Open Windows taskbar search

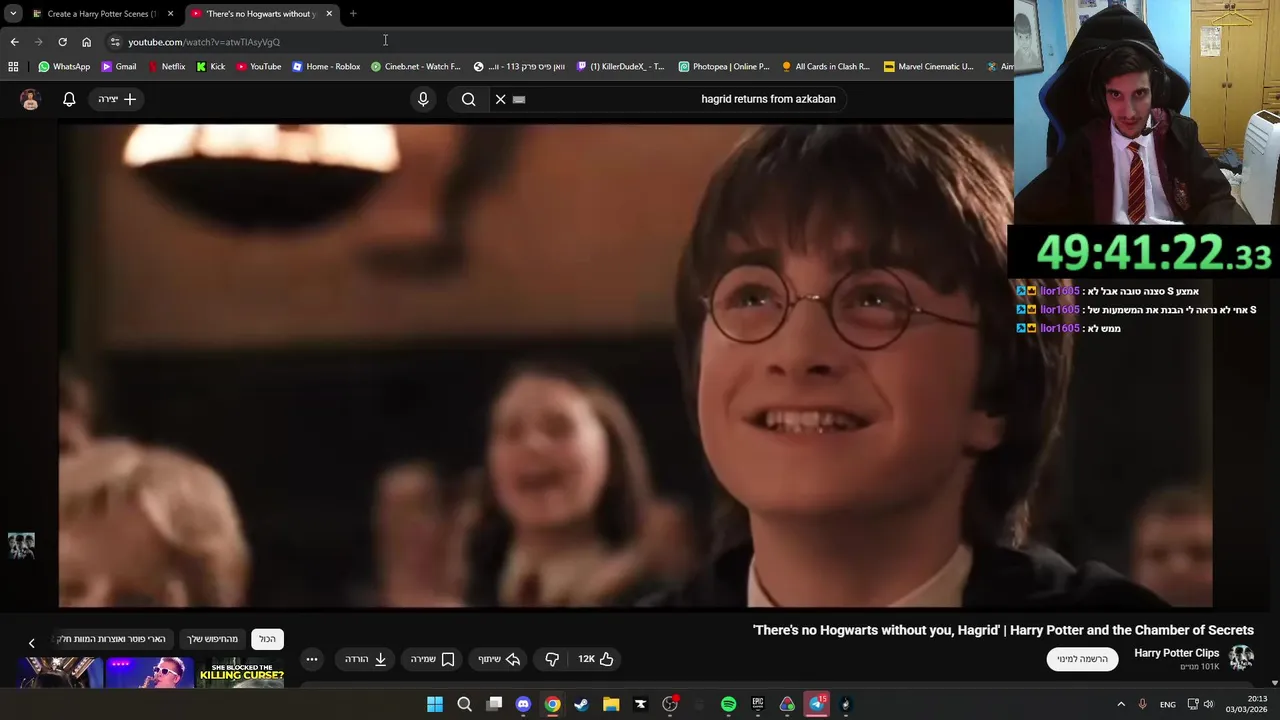click(x=464, y=704)
